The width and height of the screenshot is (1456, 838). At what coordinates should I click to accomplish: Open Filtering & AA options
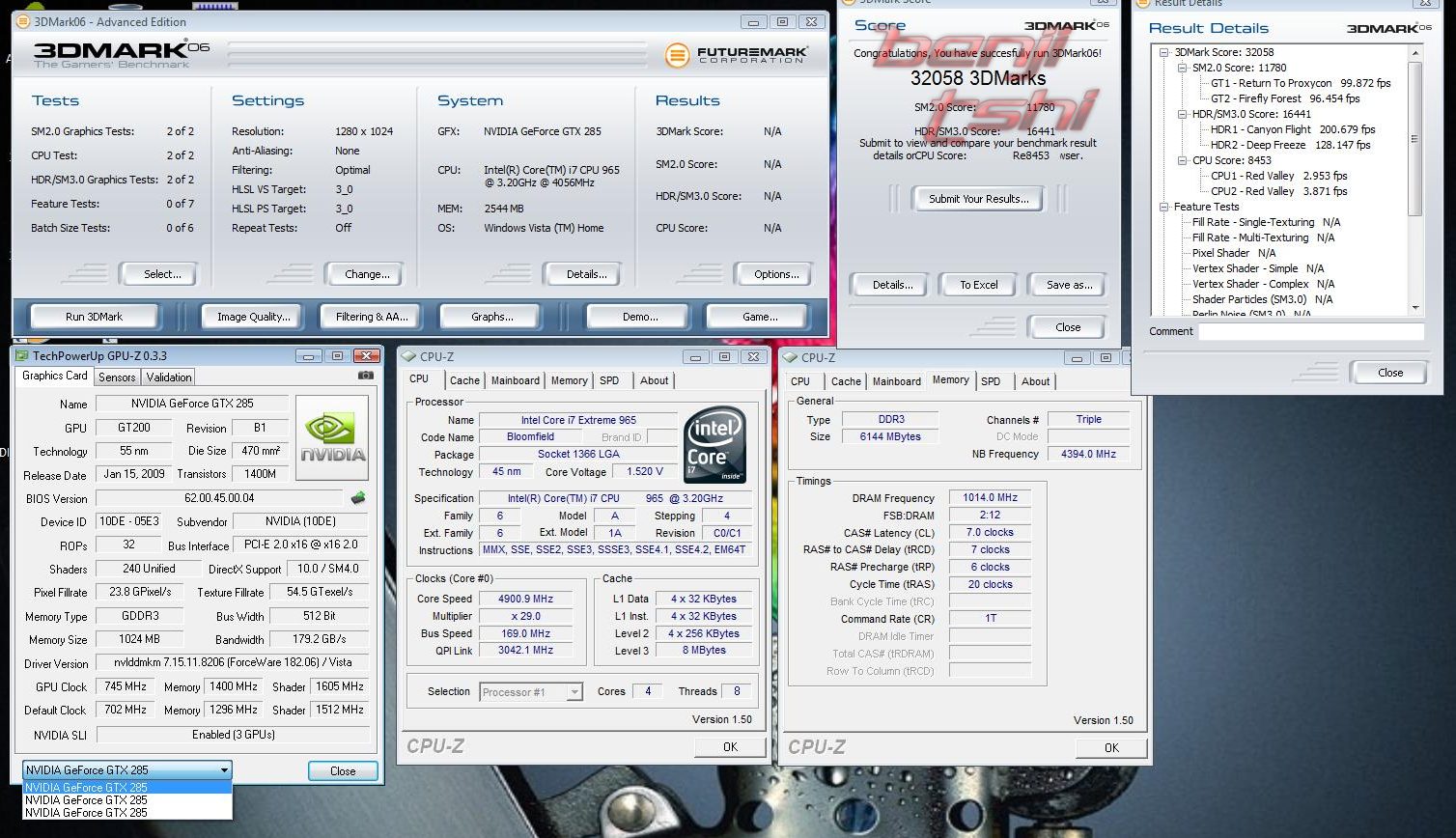[x=372, y=317]
